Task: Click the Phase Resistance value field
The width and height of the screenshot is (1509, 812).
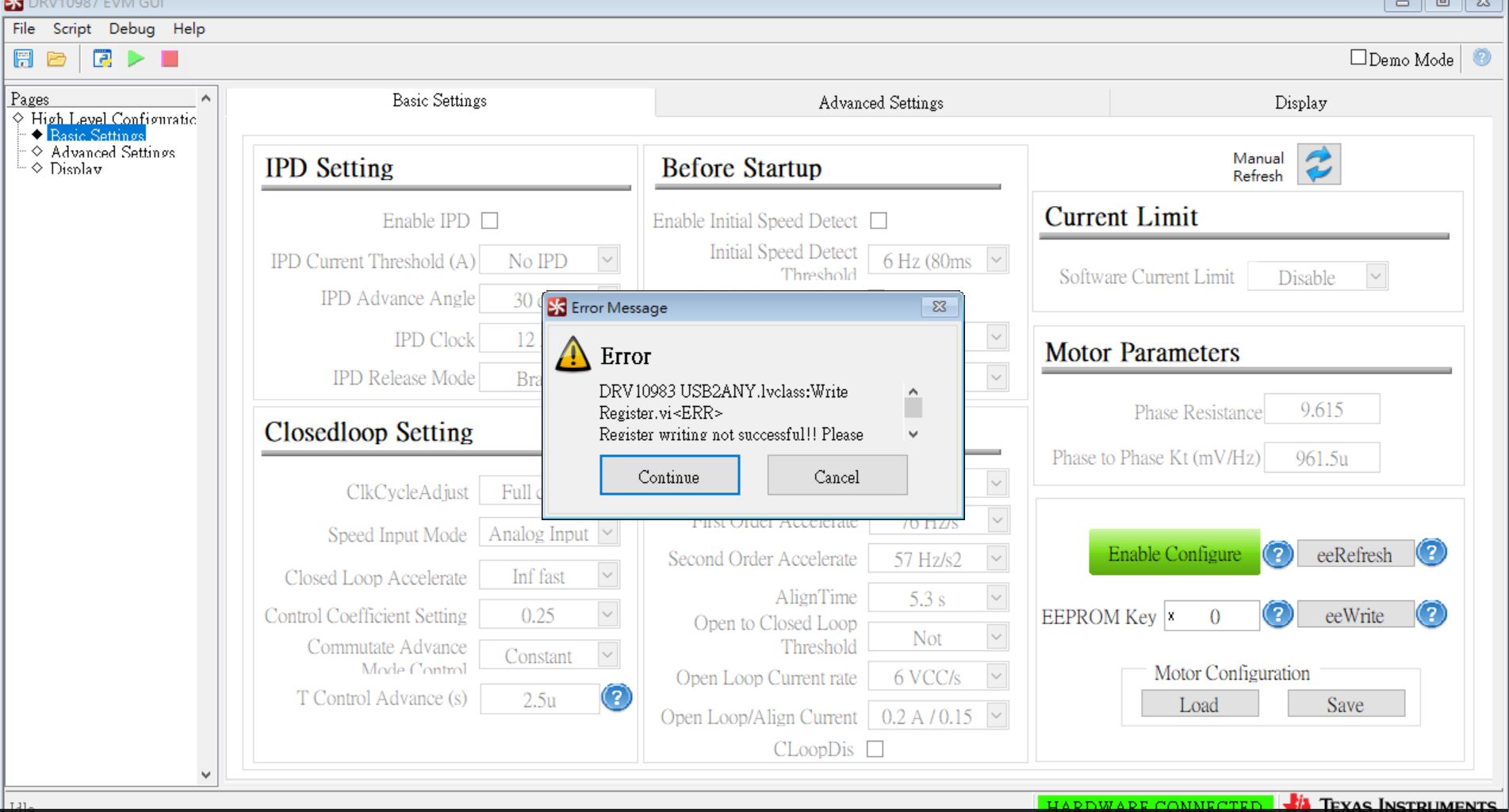Action: coord(1322,409)
